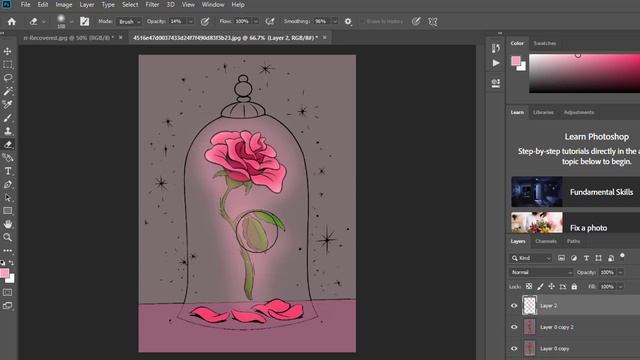Filter layers by type layers icon
The height and width of the screenshot is (360, 640).
586,258
